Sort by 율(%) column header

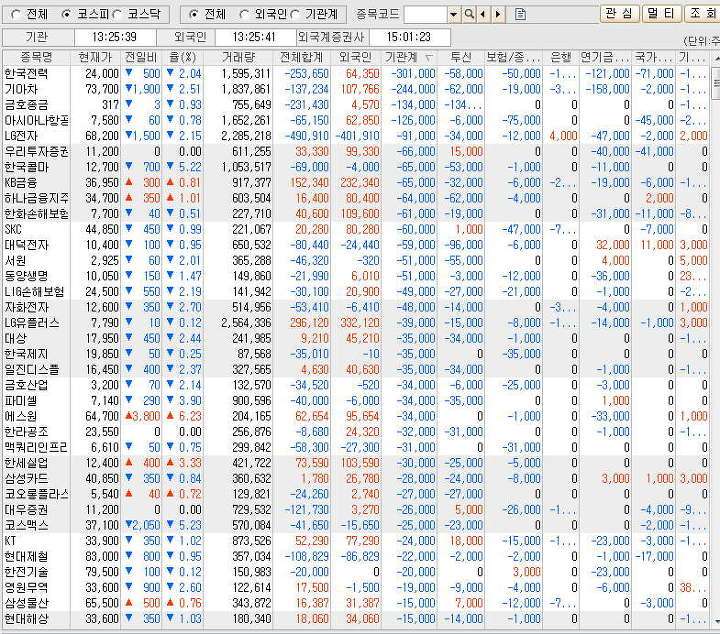tap(182, 57)
